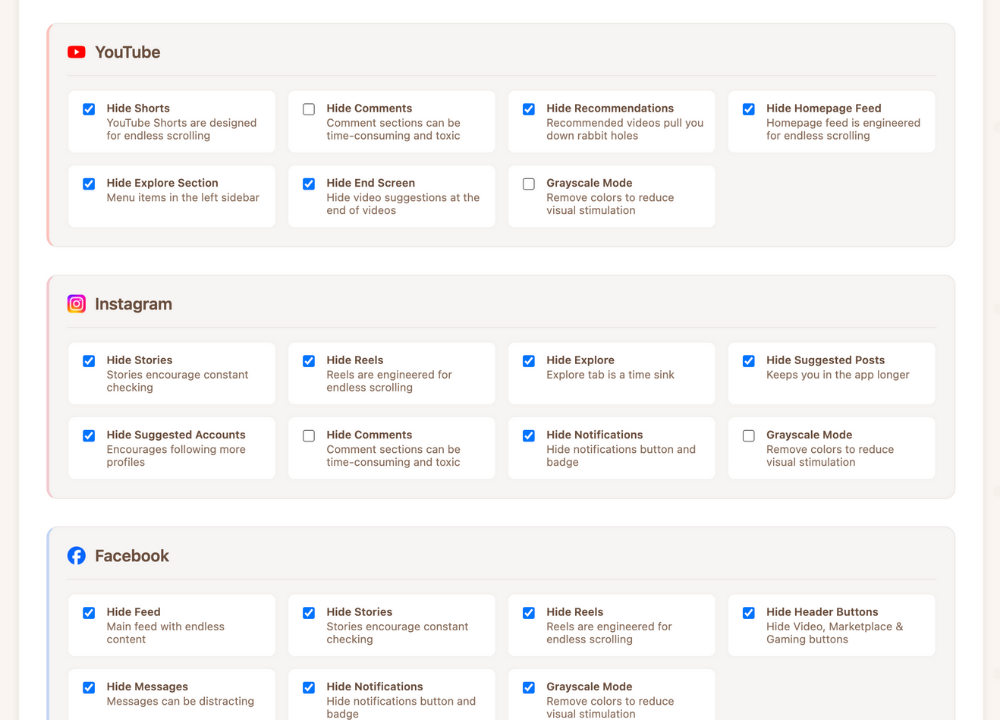Click the Facebook logo icon

76,556
